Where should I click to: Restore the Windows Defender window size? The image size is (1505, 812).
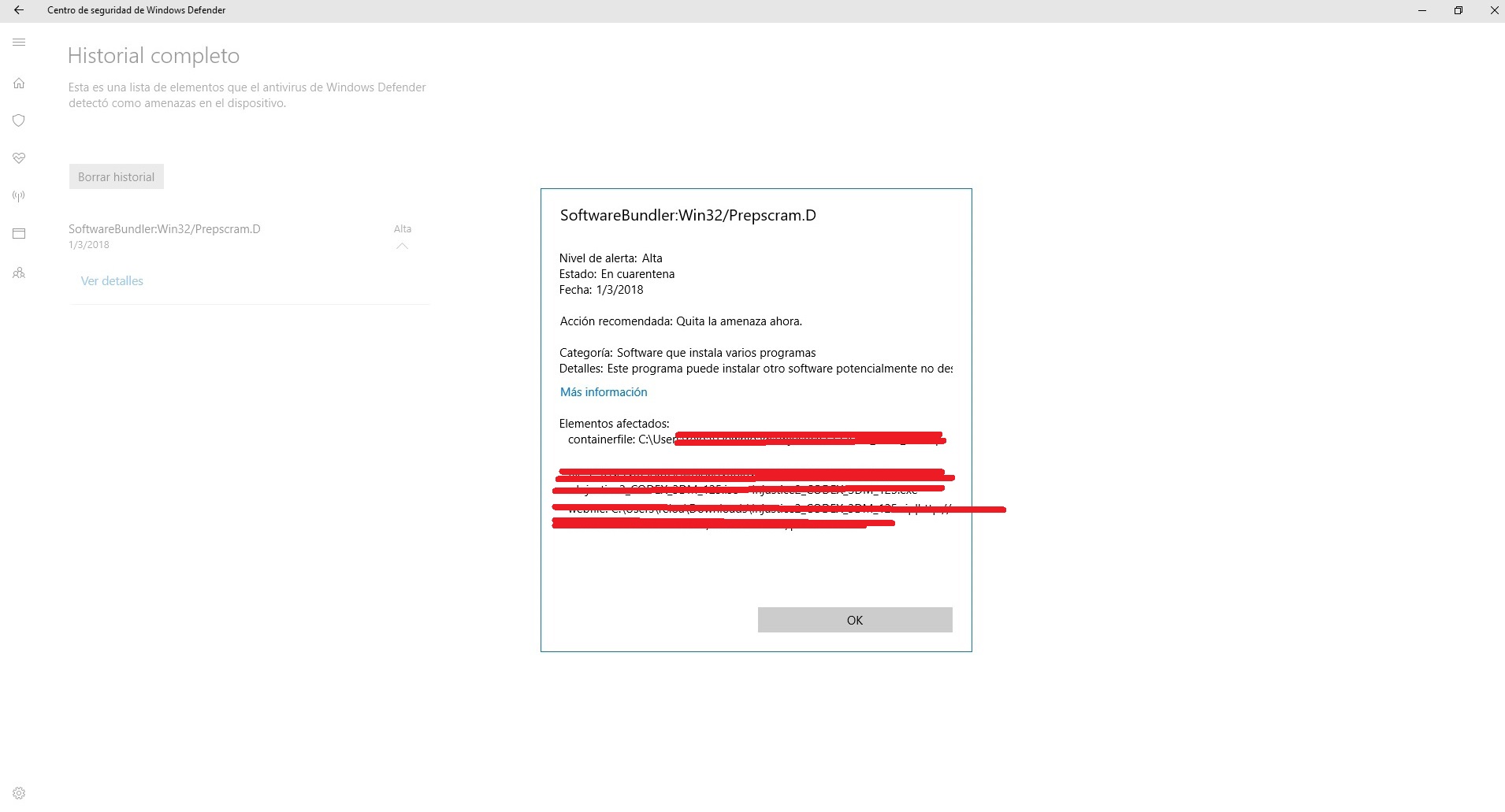point(1459,10)
